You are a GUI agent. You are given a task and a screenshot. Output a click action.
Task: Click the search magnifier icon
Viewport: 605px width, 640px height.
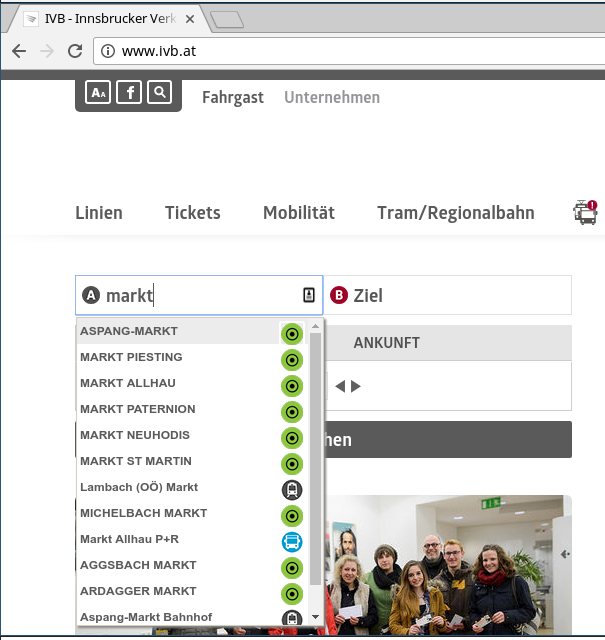160,92
